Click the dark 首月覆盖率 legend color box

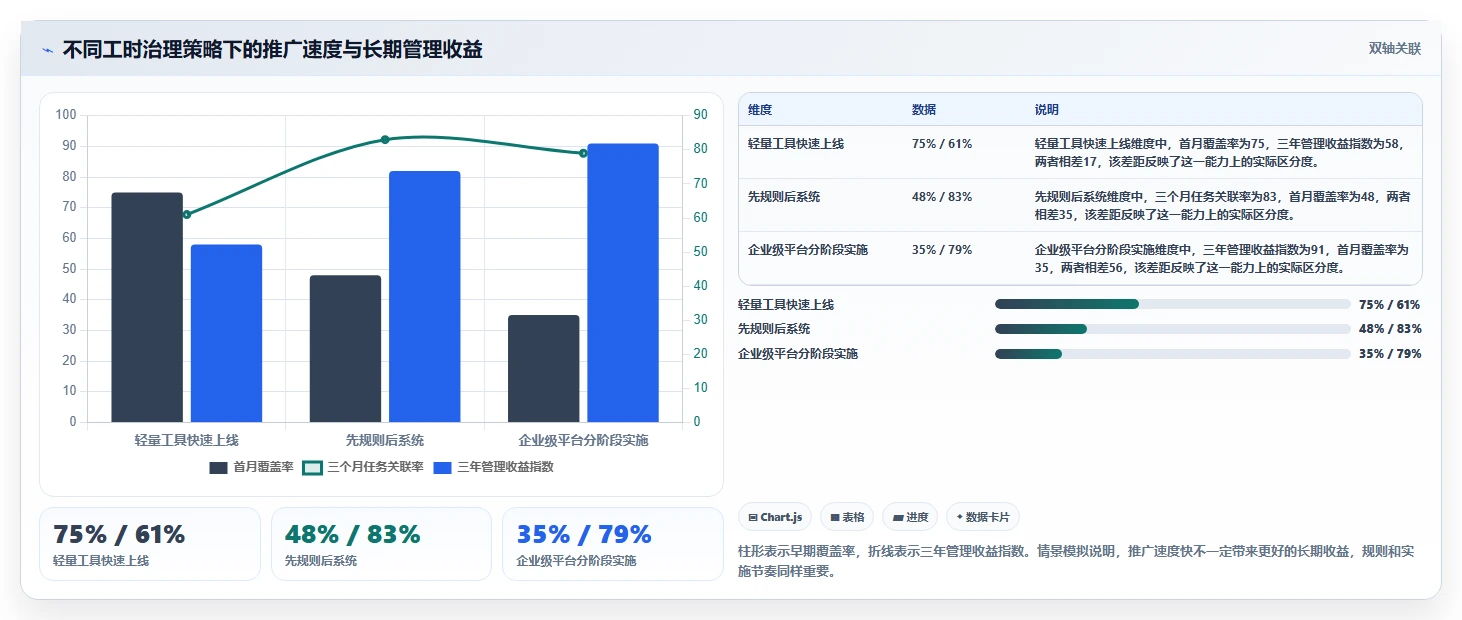coord(219,467)
